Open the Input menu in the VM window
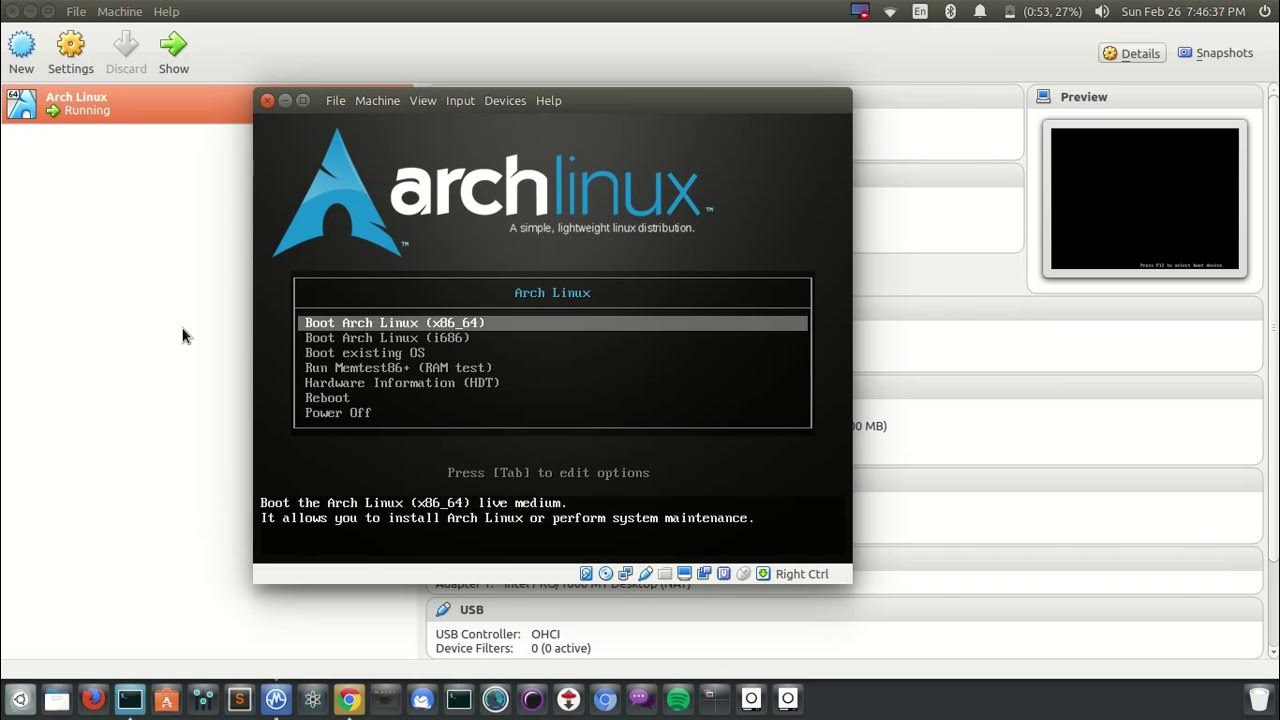This screenshot has height=720, width=1280. [460, 100]
